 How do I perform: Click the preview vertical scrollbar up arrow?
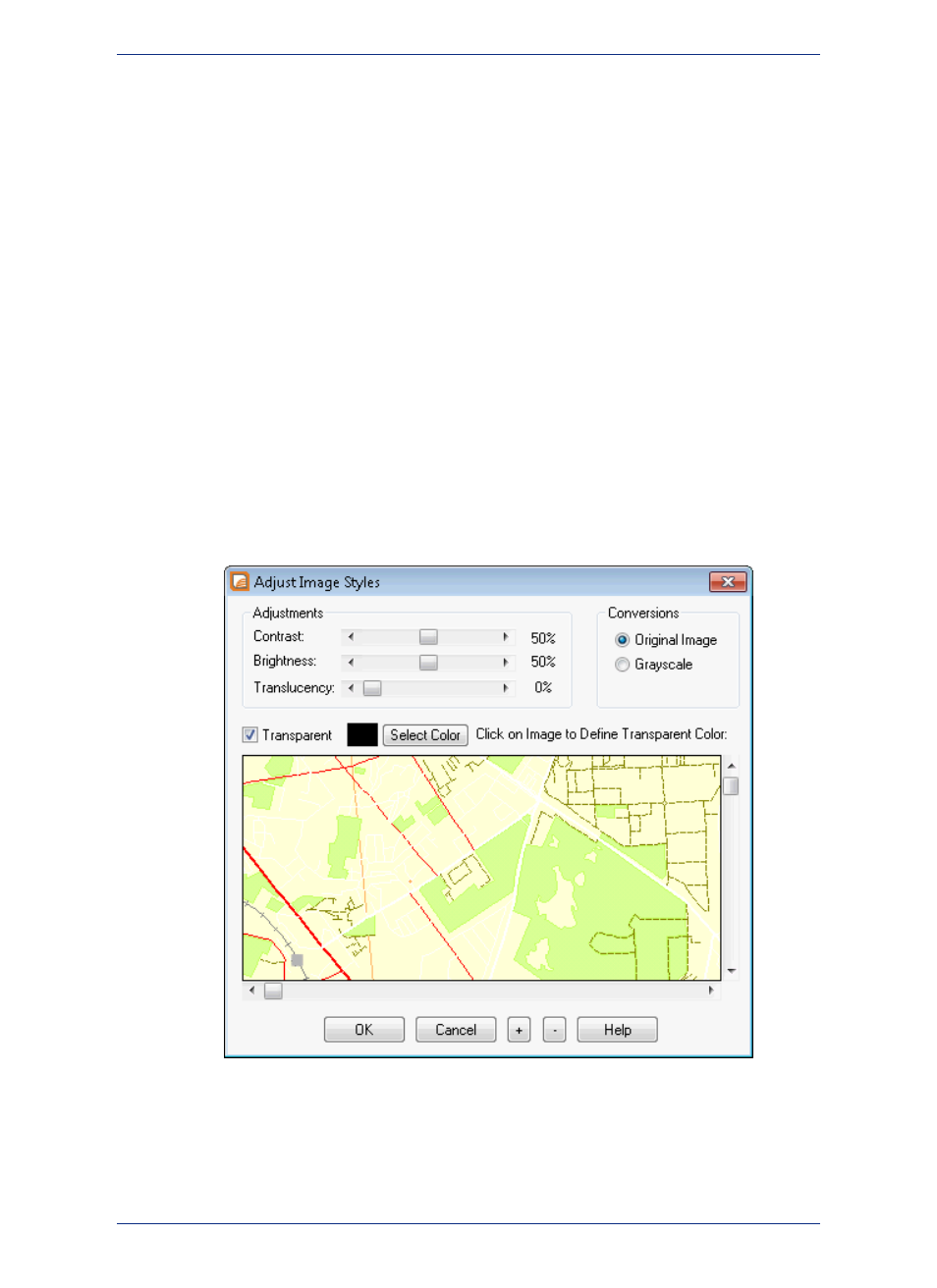pos(731,766)
